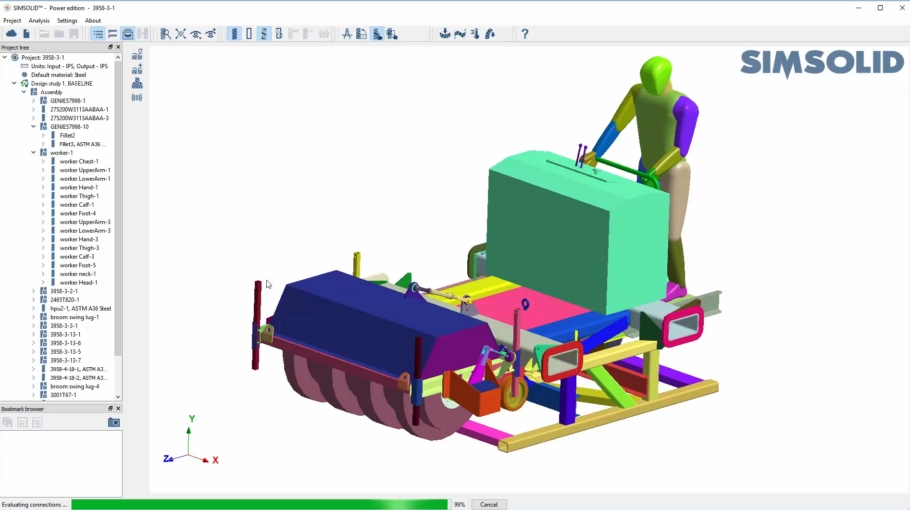Click the add connections icon with plus
The image size is (910, 510).
tap(137, 70)
